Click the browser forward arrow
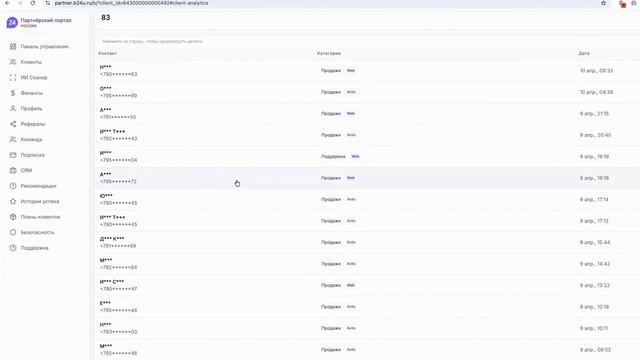 click(20, 3)
